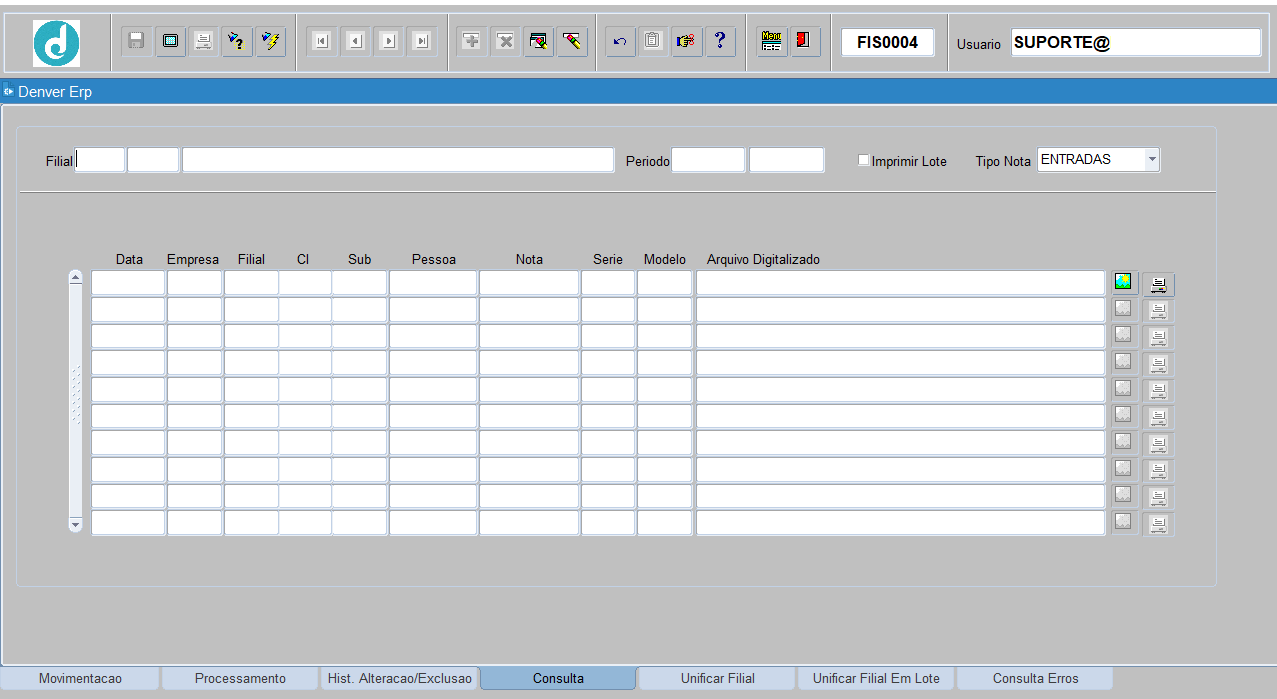Click the red Exit door icon
This screenshot has height=699, width=1277.
point(804,41)
